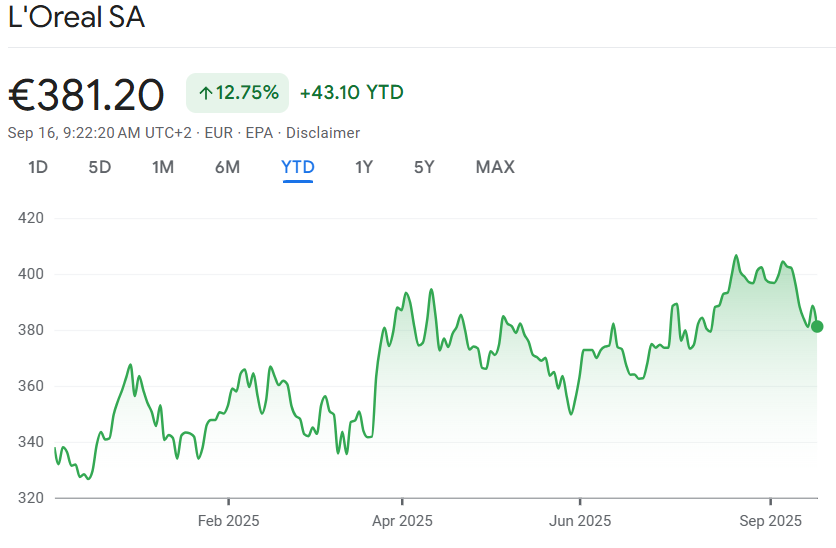The height and width of the screenshot is (548, 836).
Task: Click the L'Oreal SA title
Action: click(76, 19)
